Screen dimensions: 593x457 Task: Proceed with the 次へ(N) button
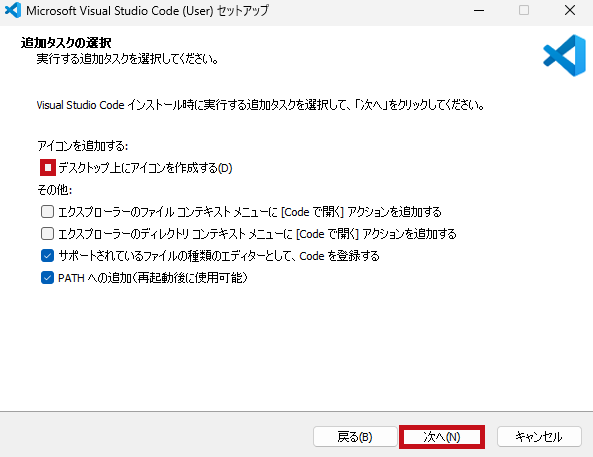[442, 437]
